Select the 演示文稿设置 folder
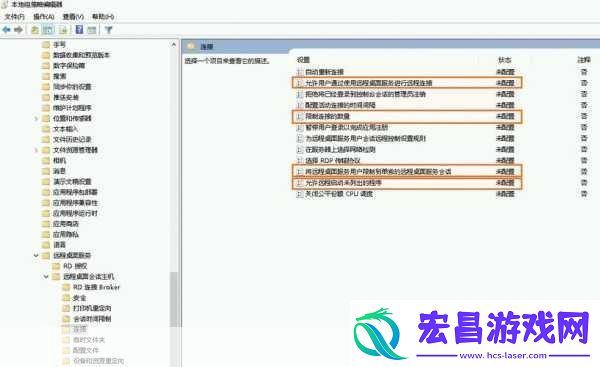This screenshot has width=600, height=367. pos(72,181)
